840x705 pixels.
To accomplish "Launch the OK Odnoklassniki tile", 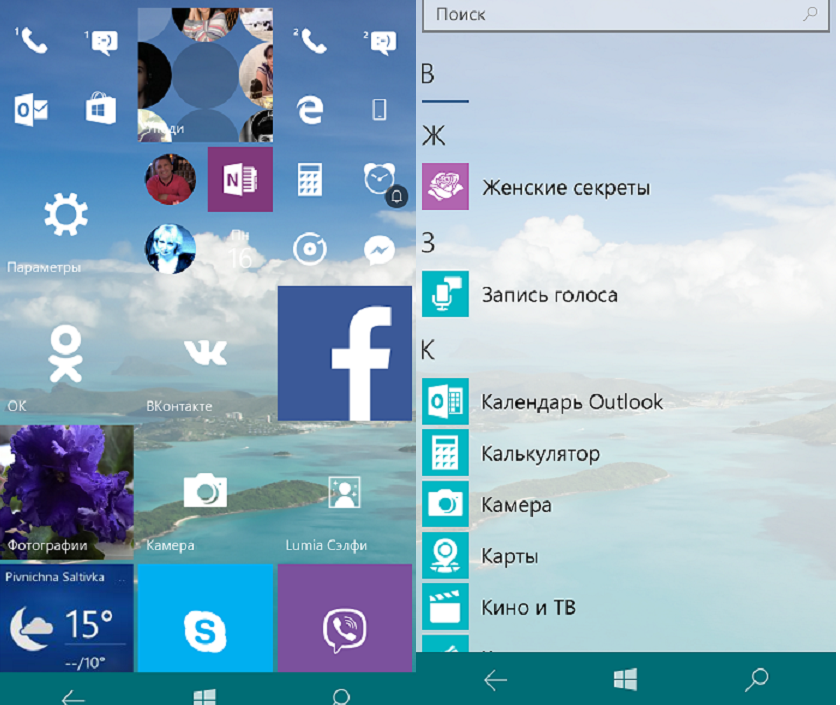I will click(66, 354).
